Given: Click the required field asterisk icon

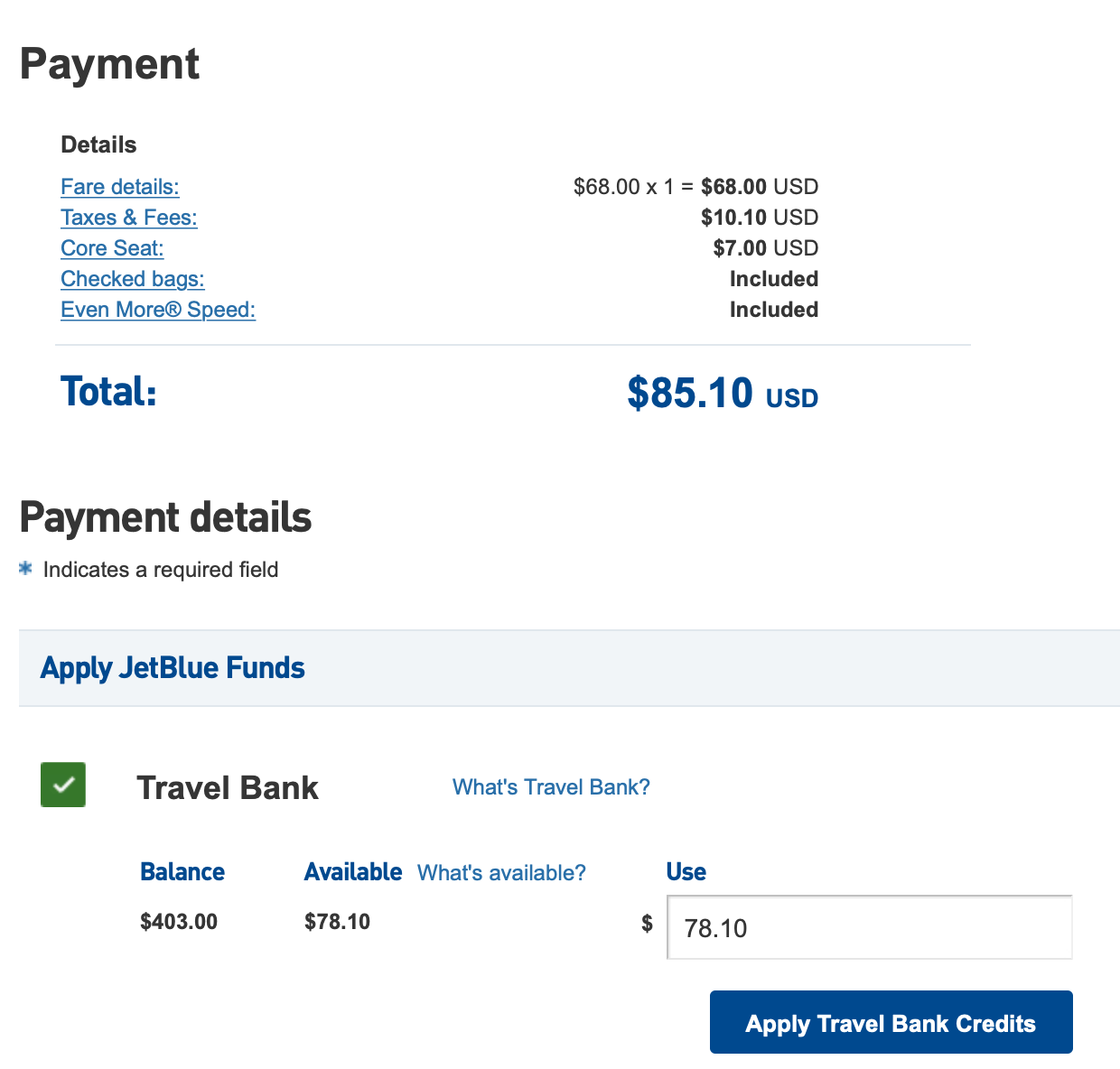Looking at the screenshot, I should coord(25,569).
